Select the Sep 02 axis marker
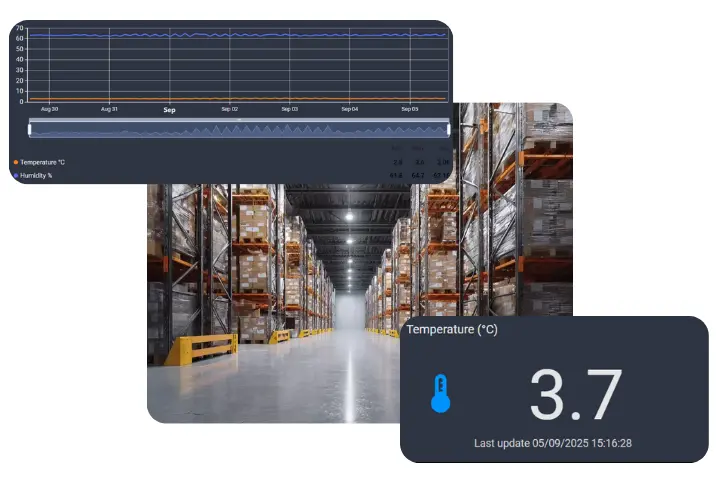 coord(229,109)
